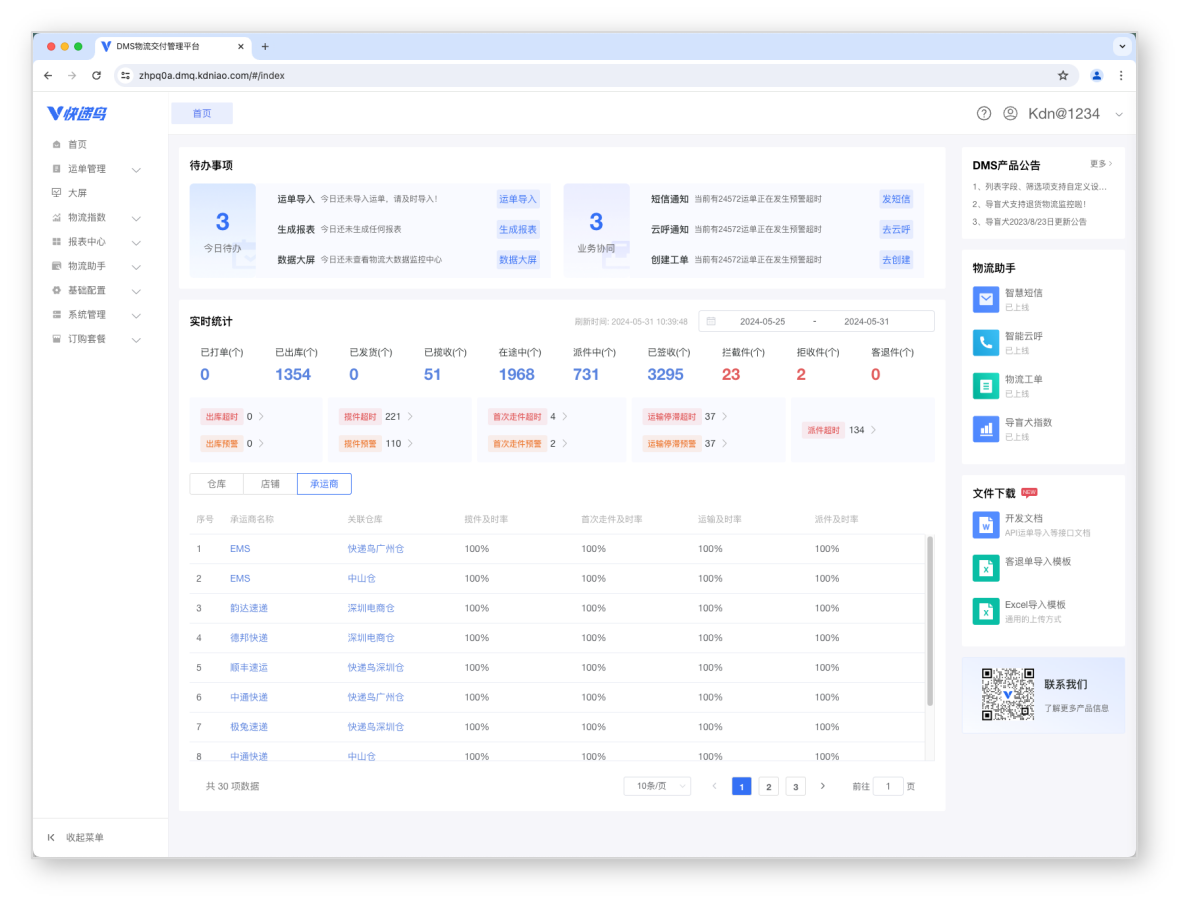Open 导盲犬指数 bar chart icon
Viewport: 1182px width, 903px height.
986,429
